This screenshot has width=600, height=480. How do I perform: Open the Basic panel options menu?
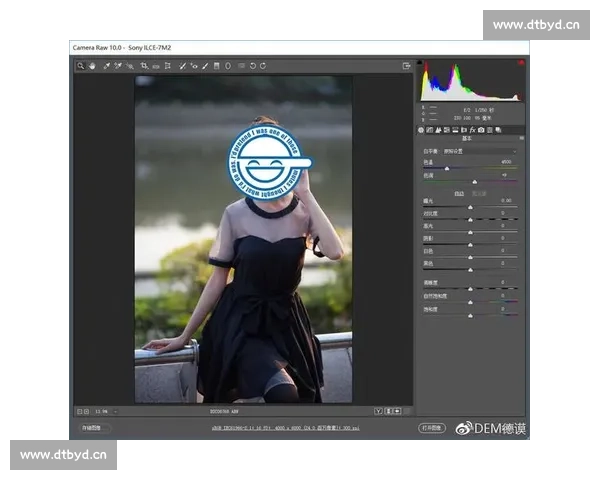(x=522, y=139)
